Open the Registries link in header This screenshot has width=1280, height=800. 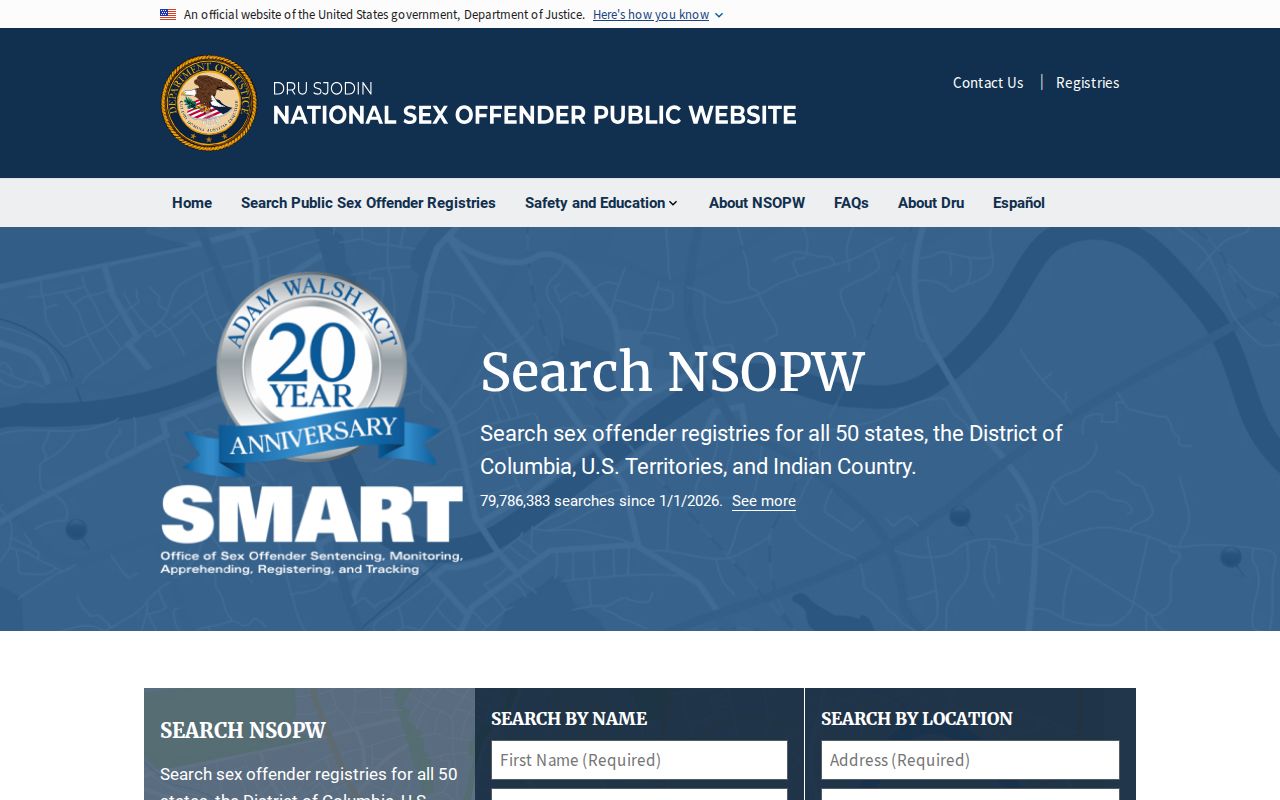[x=1087, y=83]
